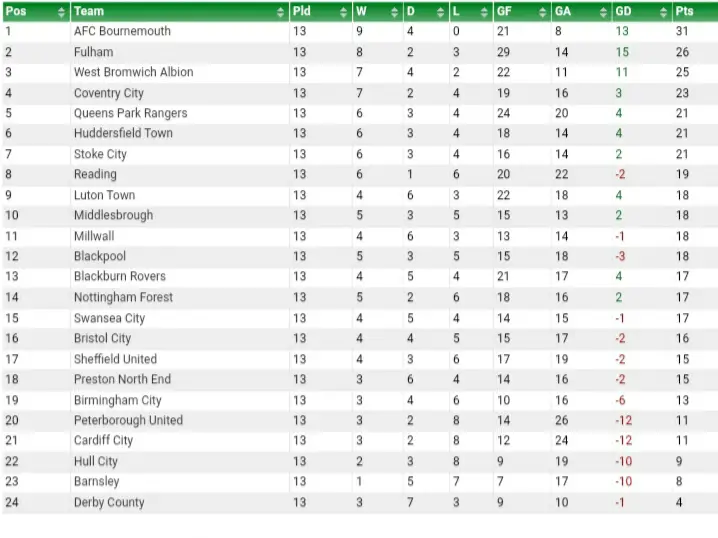Sort by Pld using its arrow icon
Image resolution: width=718 pixels, height=538 pixels.
pyautogui.click(x=343, y=12)
